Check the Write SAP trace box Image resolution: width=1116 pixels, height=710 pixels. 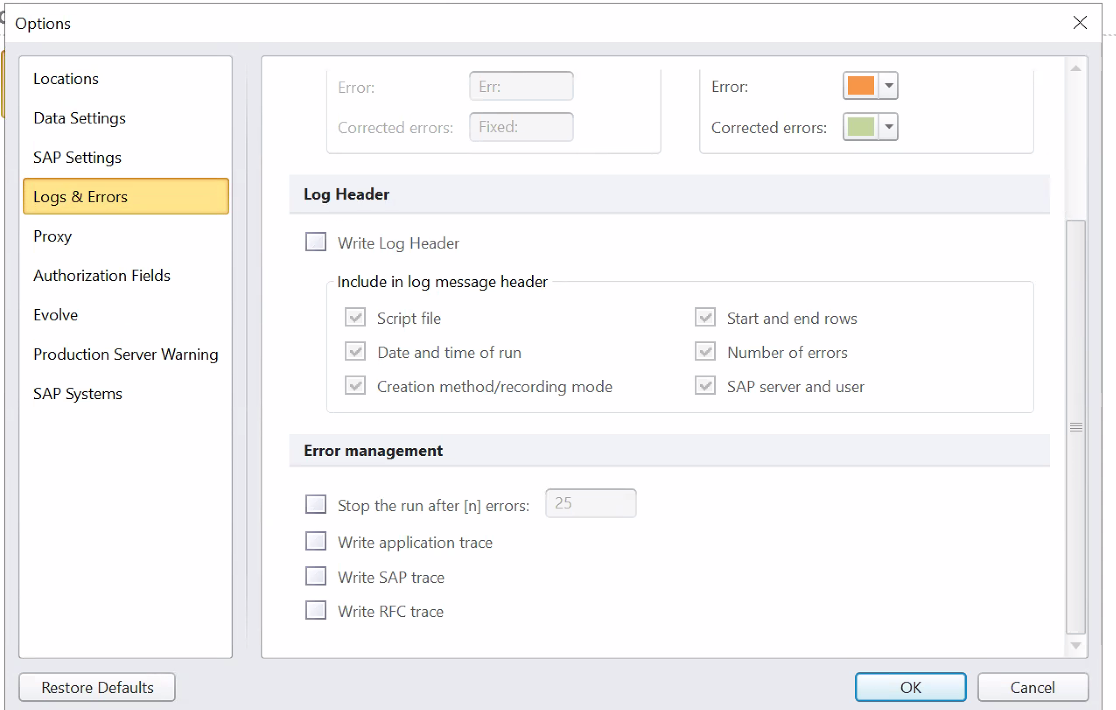316,577
